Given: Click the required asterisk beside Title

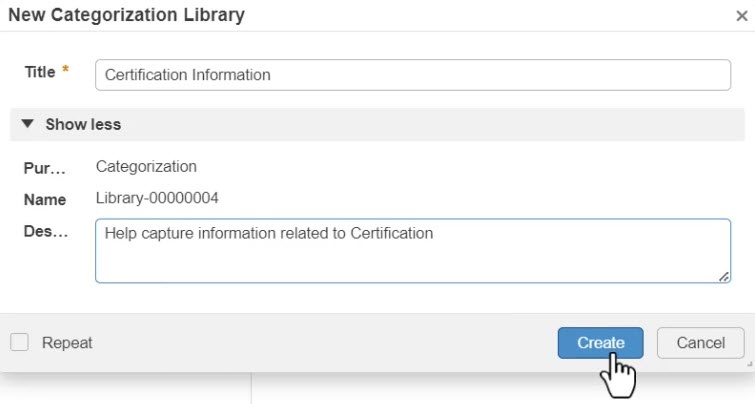Looking at the screenshot, I should pos(66,71).
